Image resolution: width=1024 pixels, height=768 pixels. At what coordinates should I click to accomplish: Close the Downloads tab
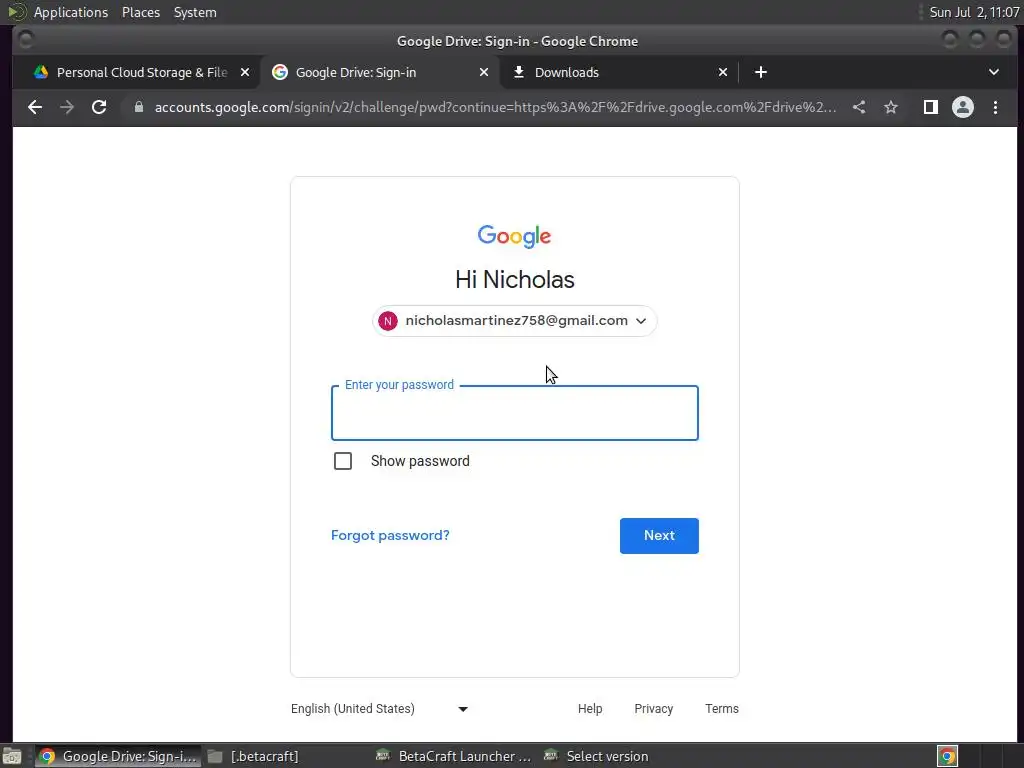pos(723,72)
